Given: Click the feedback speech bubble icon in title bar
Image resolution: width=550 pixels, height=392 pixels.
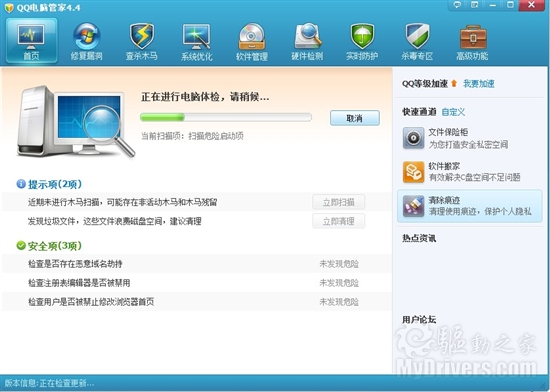Looking at the screenshot, I should click(x=457, y=5).
